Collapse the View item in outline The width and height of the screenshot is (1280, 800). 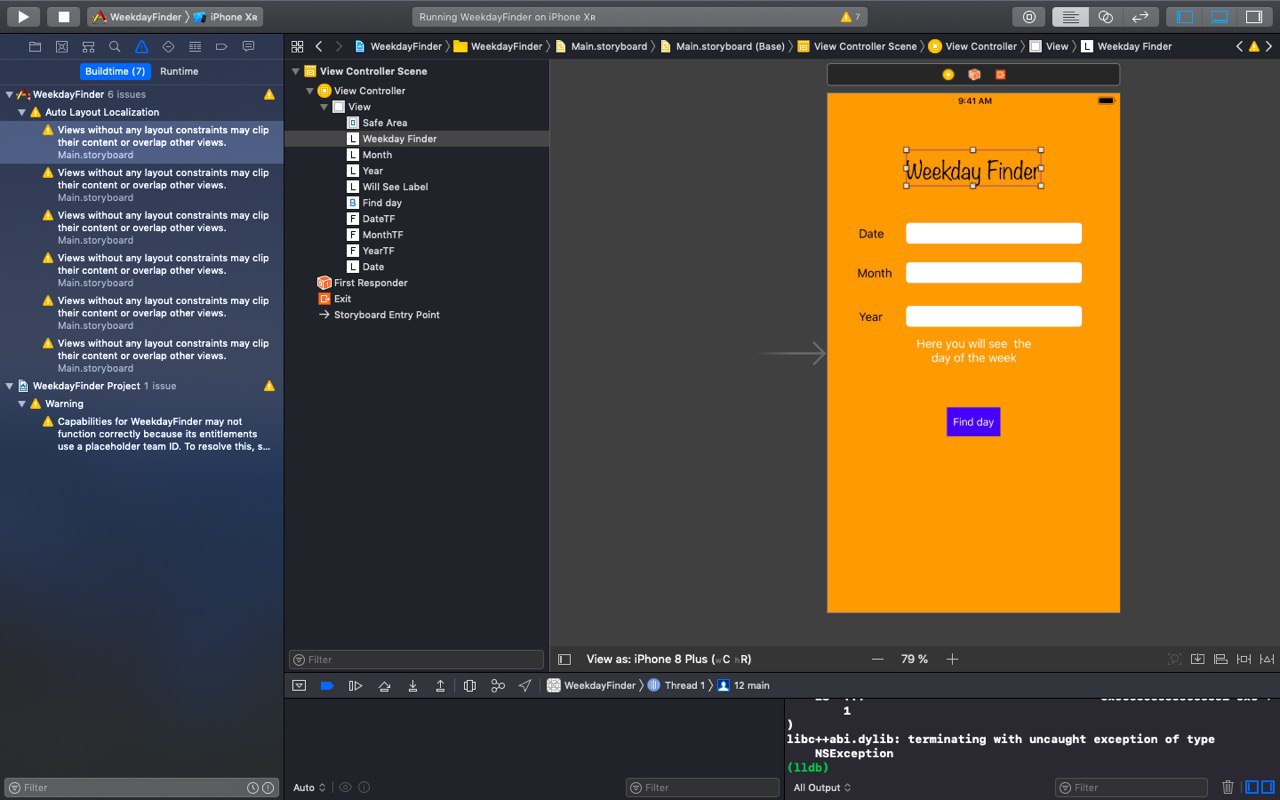click(x=324, y=107)
